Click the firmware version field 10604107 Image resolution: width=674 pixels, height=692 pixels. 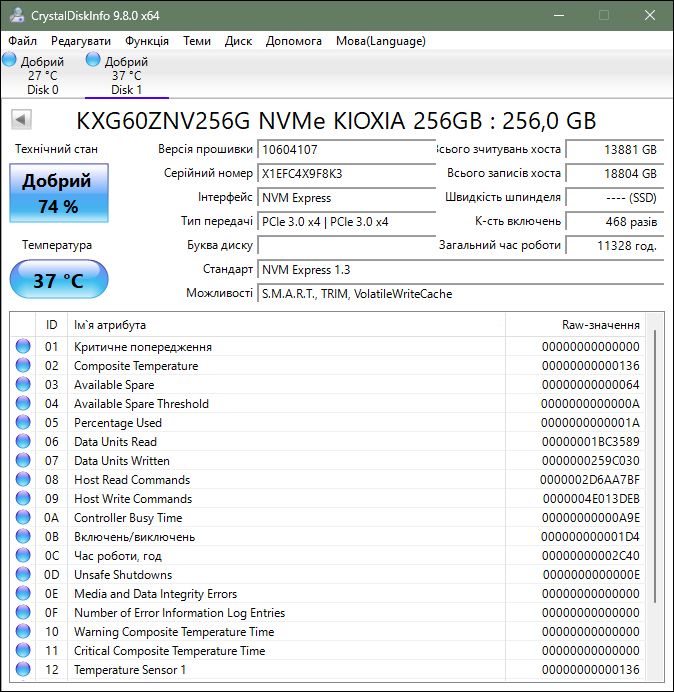(x=346, y=150)
